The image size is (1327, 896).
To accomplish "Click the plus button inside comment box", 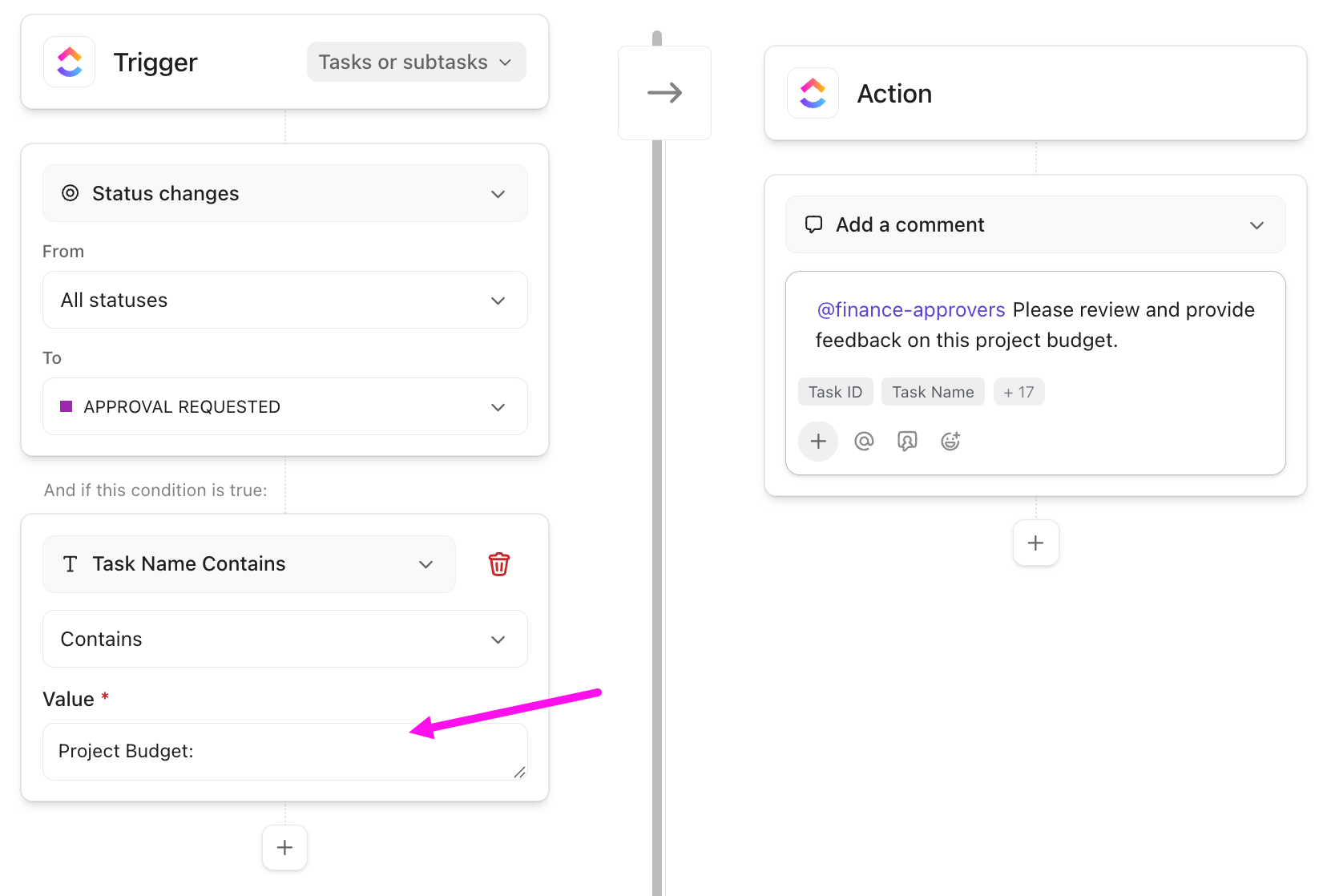I will click(x=818, y=441).
